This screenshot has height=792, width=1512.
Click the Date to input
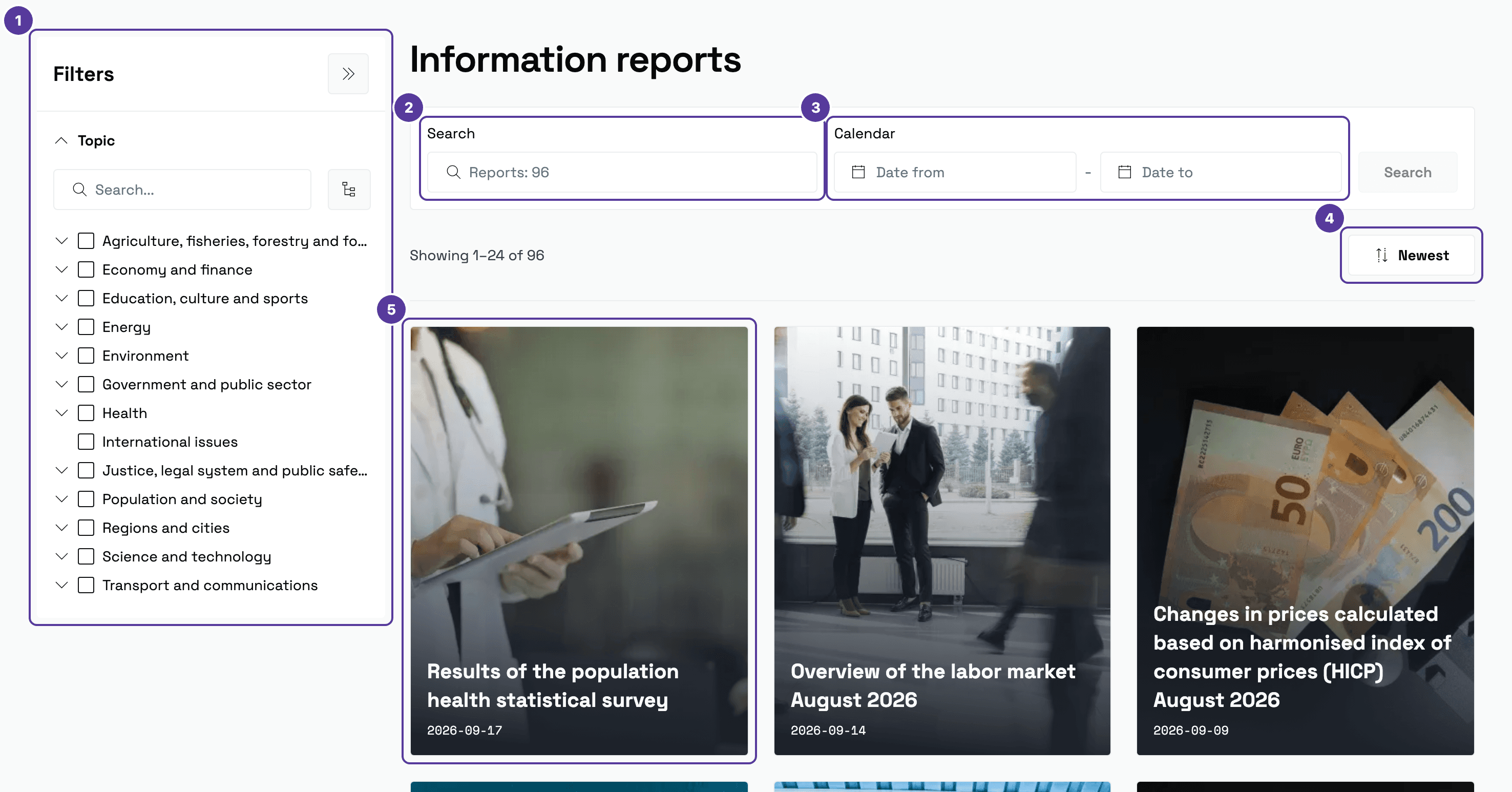(1221, 172)
